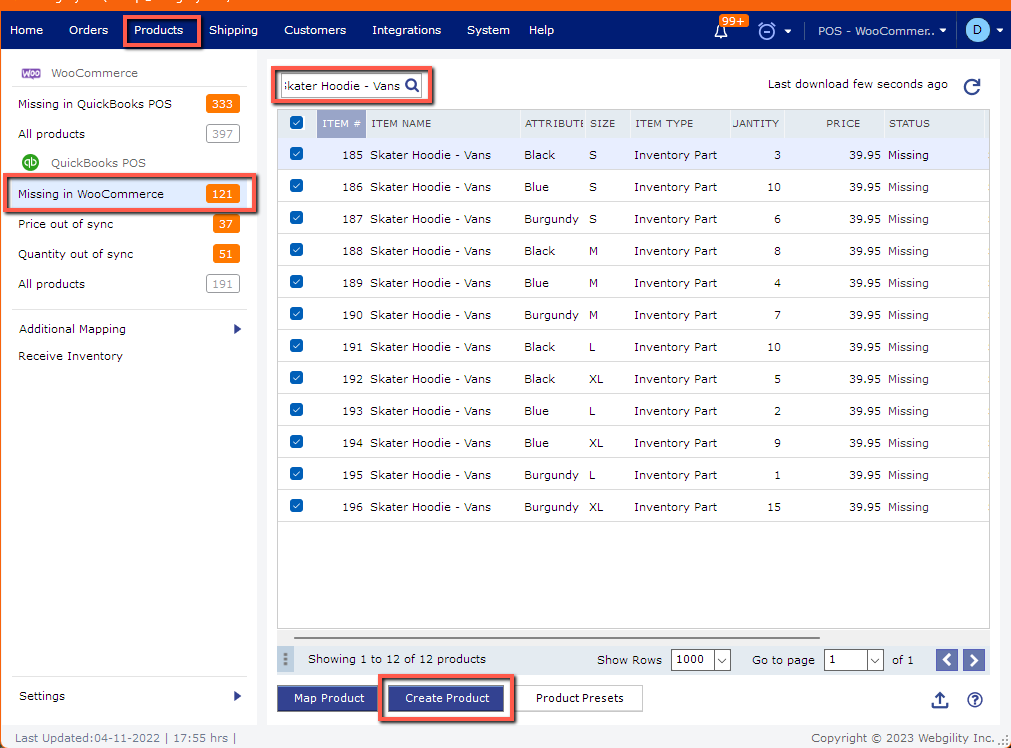Click the alarm clock scheduler icon
Screen dimensions: 1011x748
click(x=767, y=31)
